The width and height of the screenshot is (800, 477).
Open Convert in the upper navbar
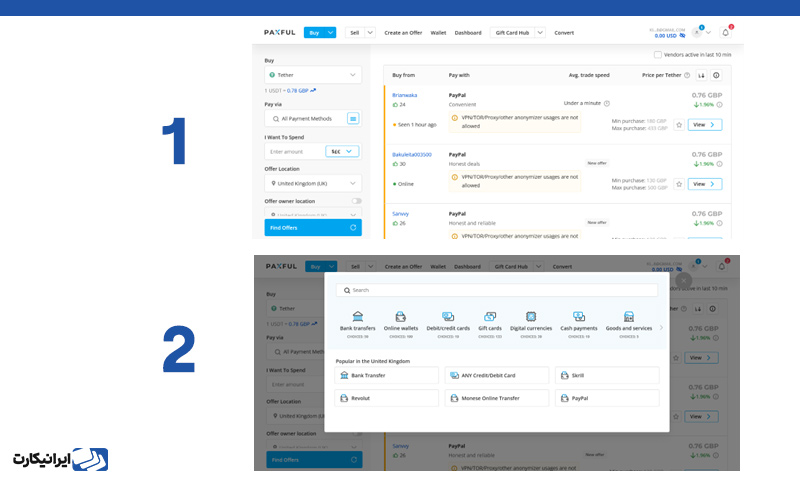[x=564, y=33]
